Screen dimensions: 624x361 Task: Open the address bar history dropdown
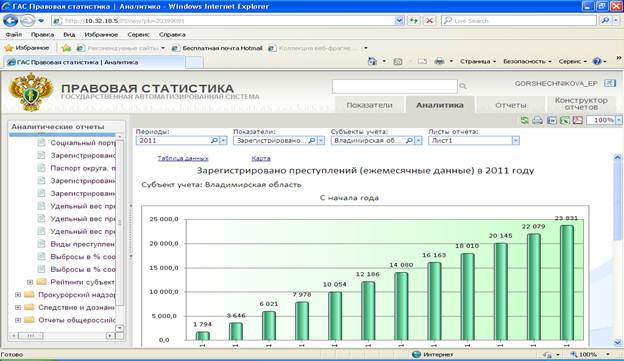click(x=399, y=21)
